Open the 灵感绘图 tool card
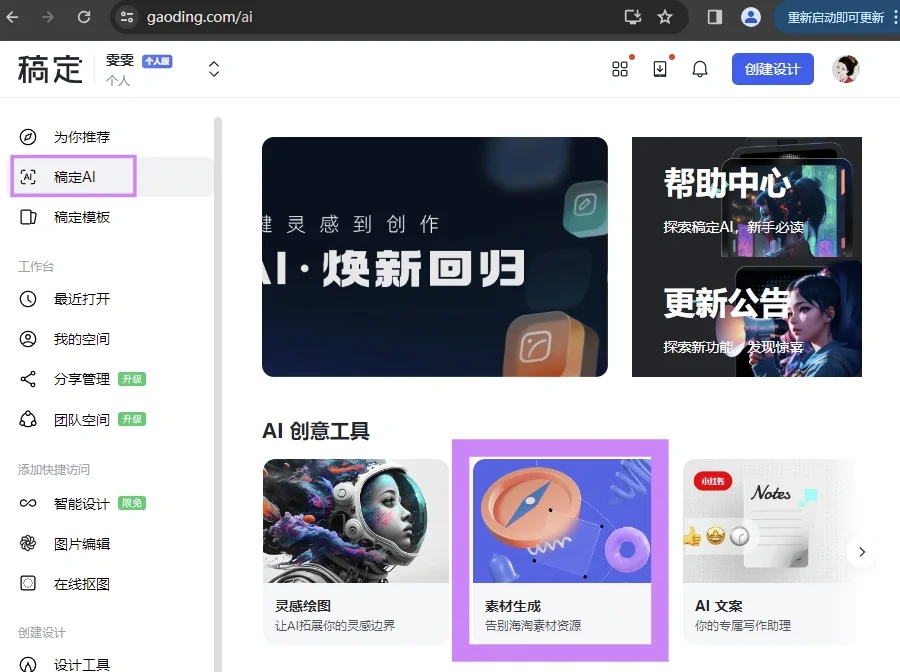This screenshot has height=672, width=900. 356,551
